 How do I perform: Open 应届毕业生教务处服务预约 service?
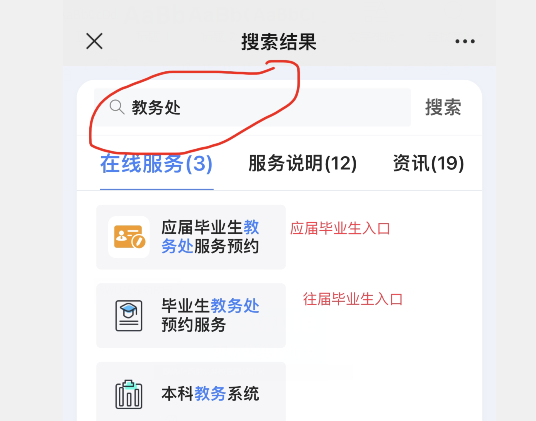coord(210,237)
